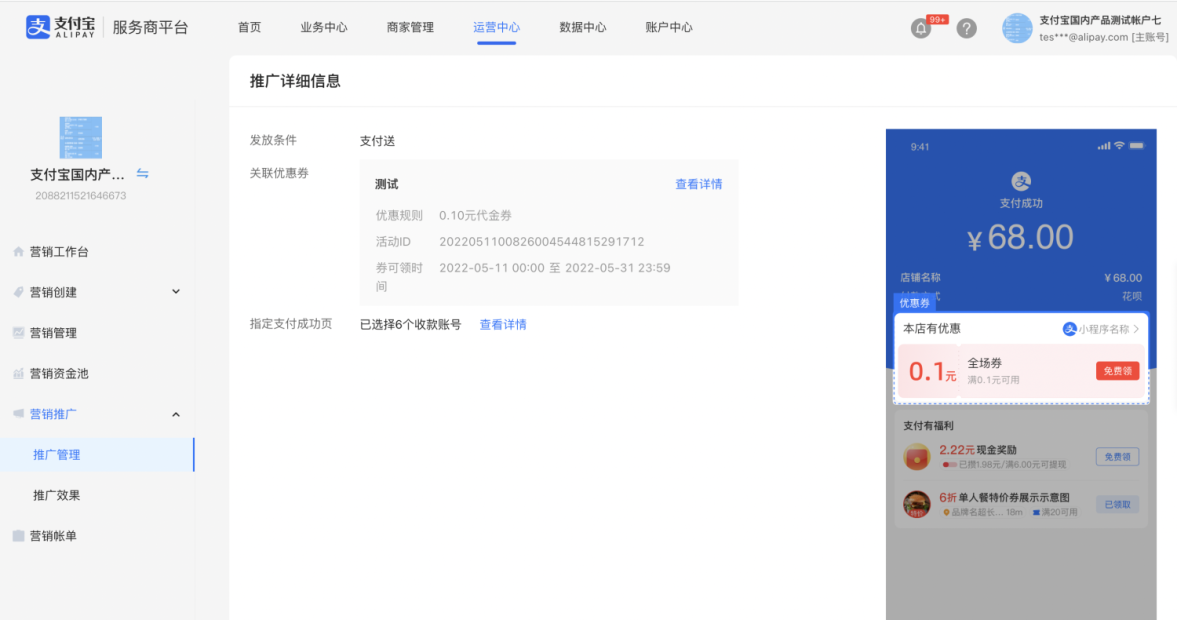The image size is (1177, 620).
Task: Click the 服务商平台 platform title
Action: pos(150,28)
